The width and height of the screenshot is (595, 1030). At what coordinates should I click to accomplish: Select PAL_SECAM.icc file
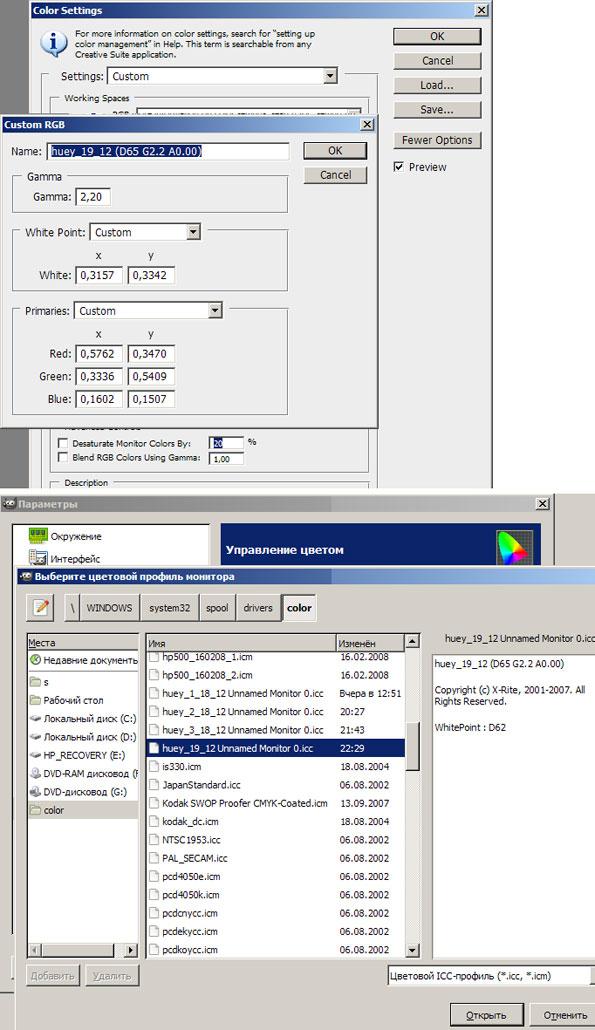pos(276,858)
